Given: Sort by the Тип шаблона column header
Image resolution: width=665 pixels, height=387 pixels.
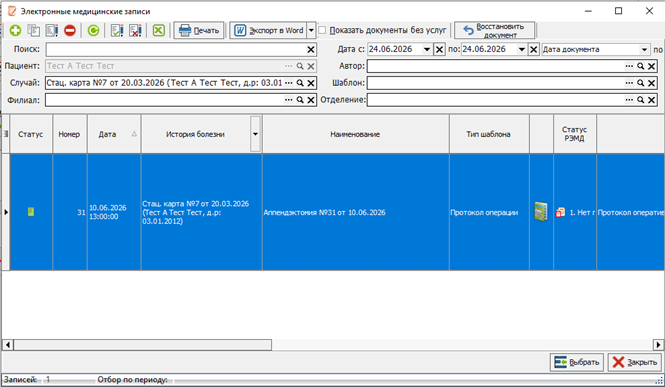Looking at the screenshot, I should 489,134.
